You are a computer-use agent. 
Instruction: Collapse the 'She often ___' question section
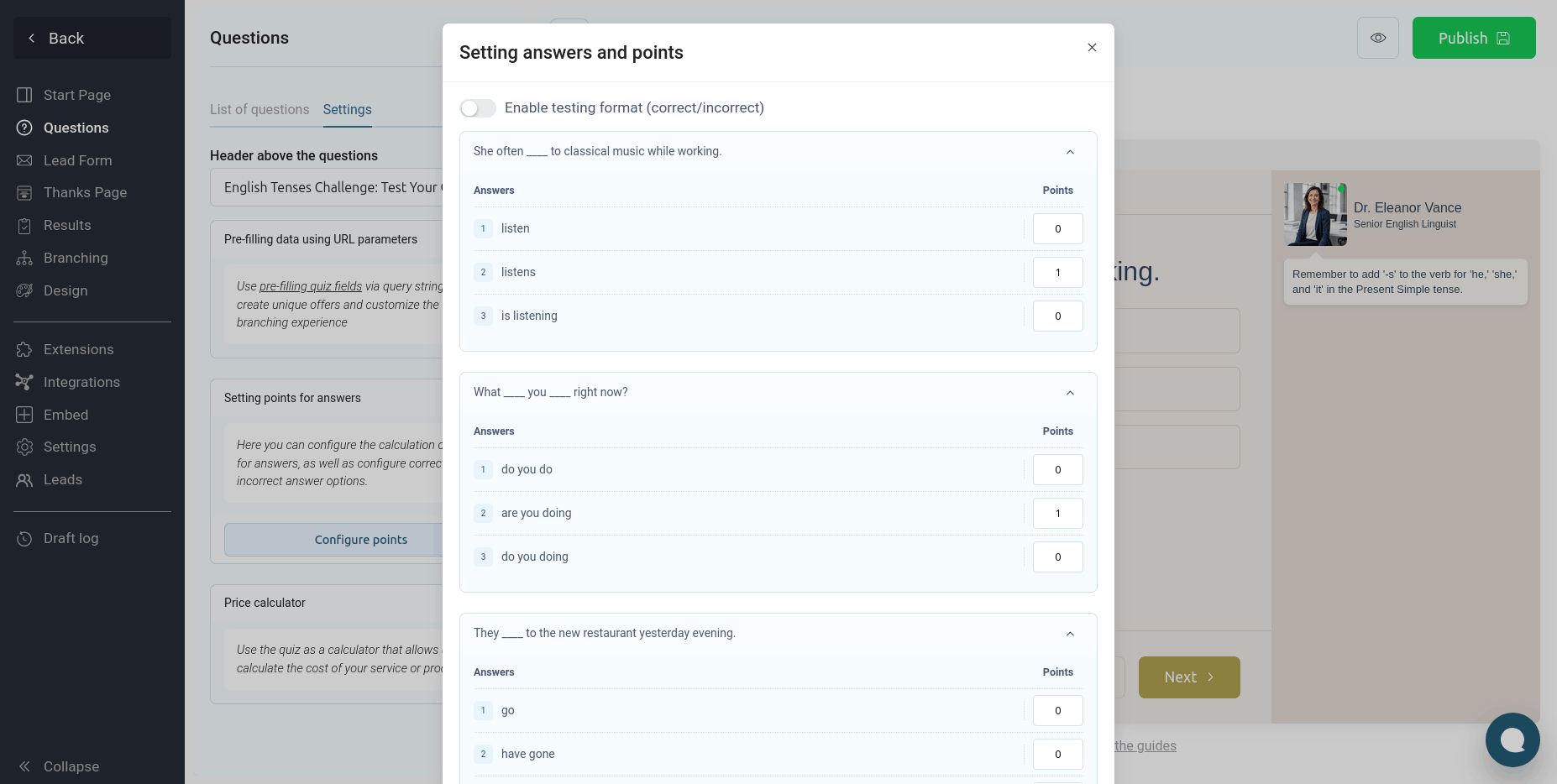click(1070, 152)
